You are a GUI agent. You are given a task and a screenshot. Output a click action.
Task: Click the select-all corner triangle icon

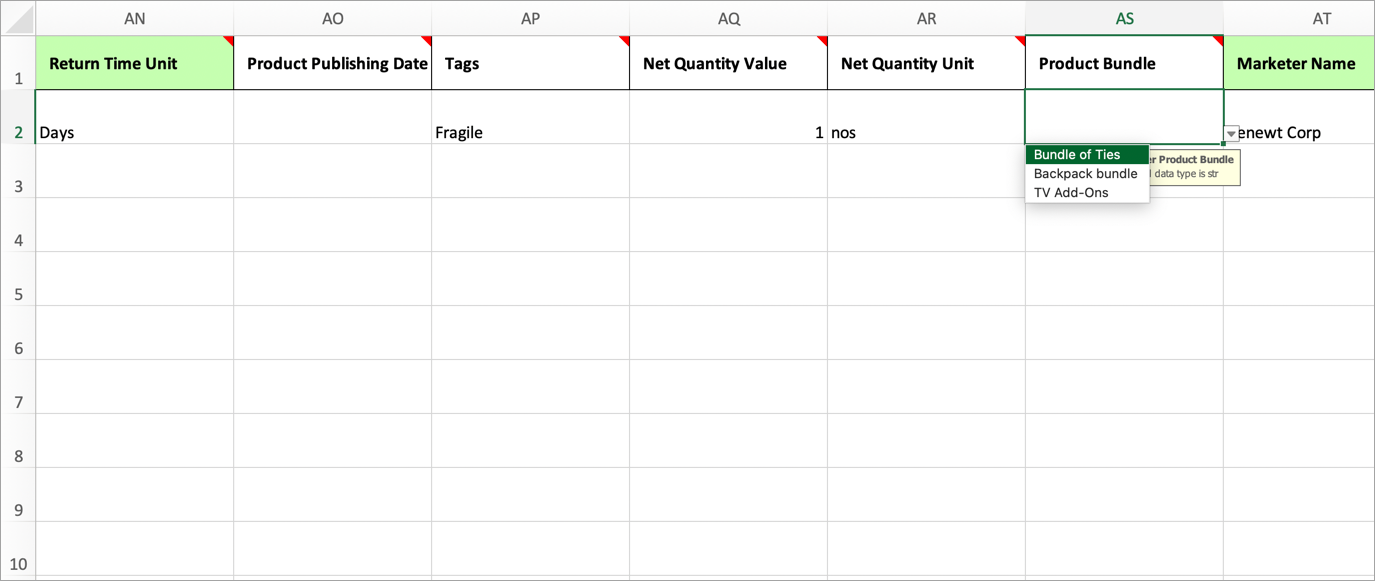click(18, 18)
